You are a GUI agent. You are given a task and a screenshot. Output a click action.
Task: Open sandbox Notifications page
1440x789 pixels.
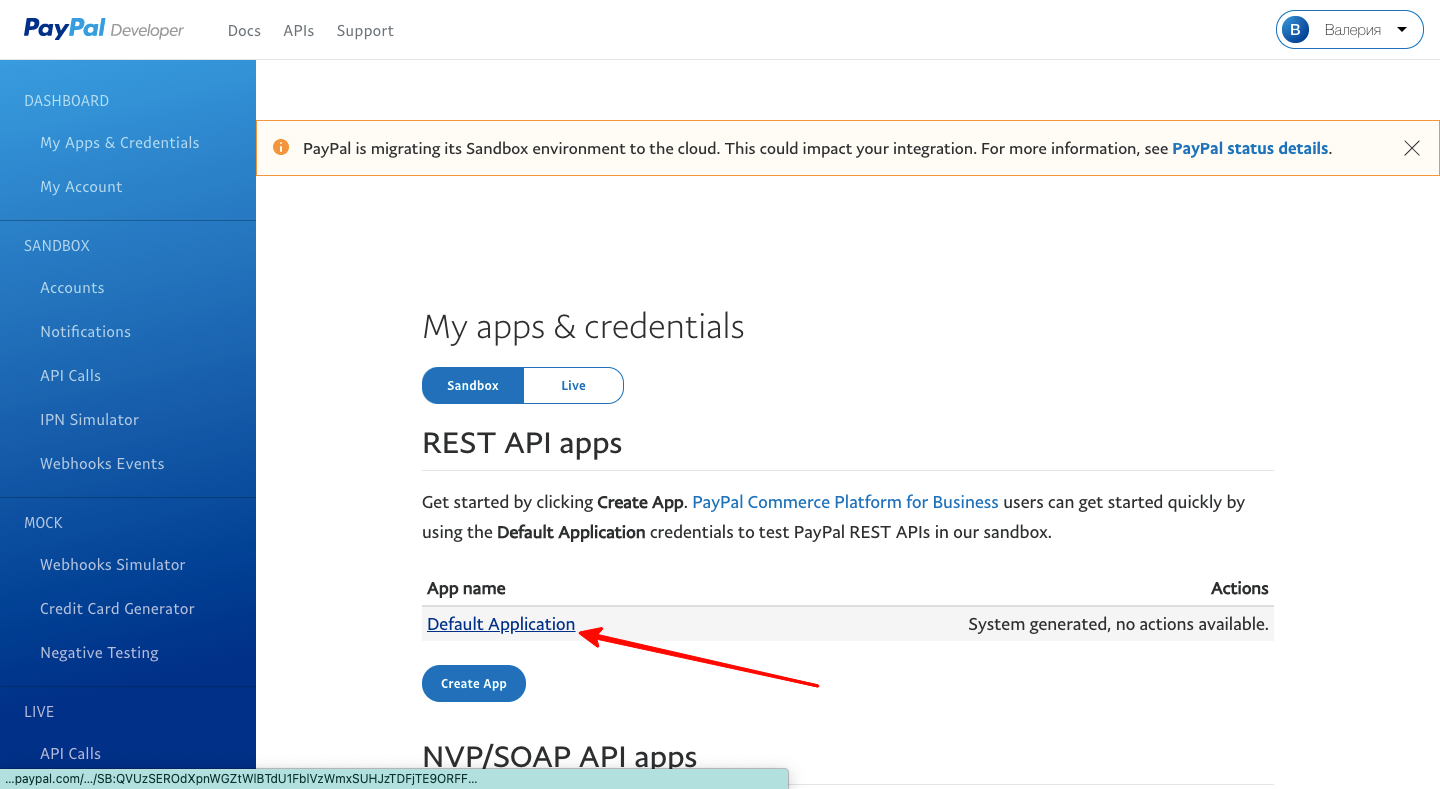tap(85, 332)
